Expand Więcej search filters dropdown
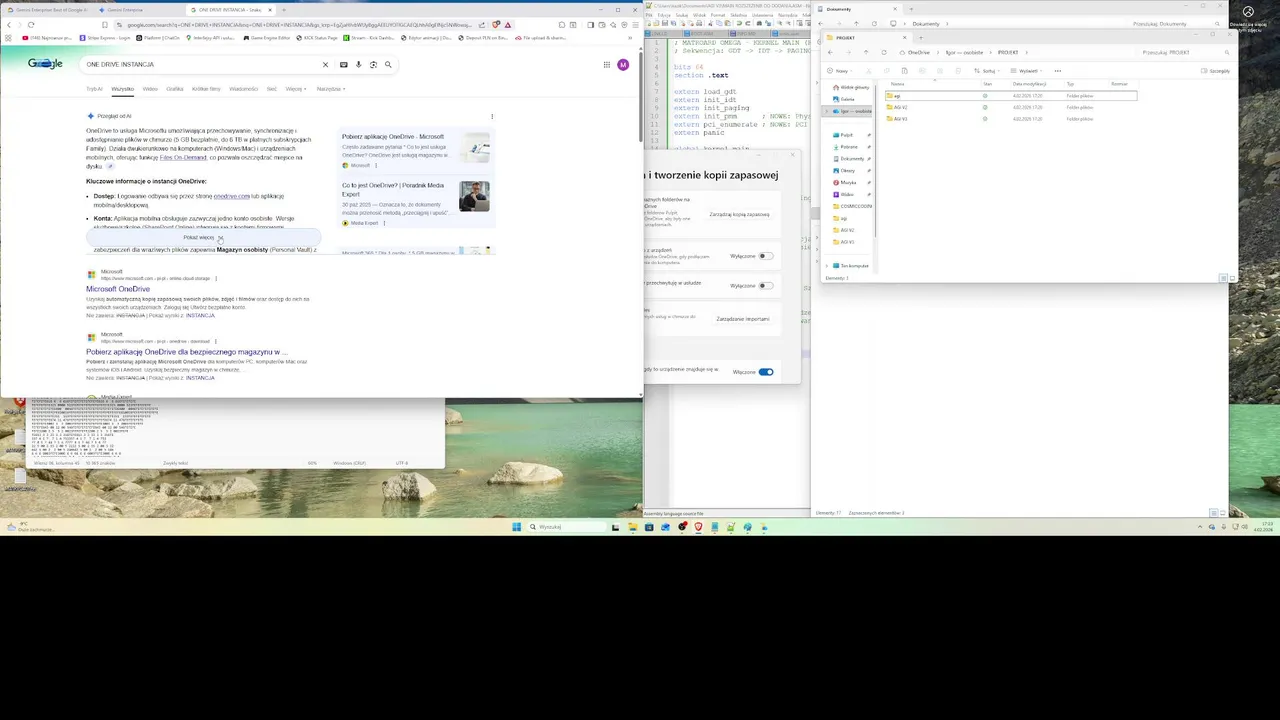The width and height of the screenshot is (1280, 720). point(296,89)
